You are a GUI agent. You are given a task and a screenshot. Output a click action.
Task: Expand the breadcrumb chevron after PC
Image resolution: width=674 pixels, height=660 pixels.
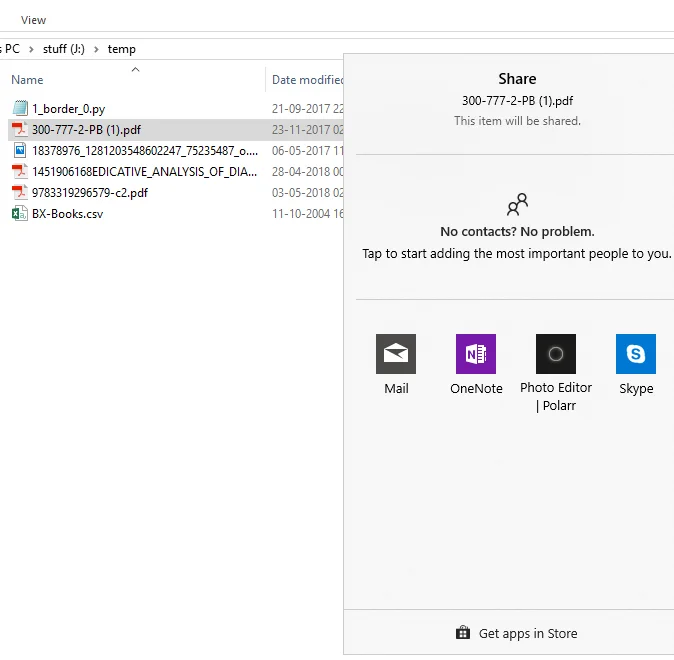[x=31, y=49]
